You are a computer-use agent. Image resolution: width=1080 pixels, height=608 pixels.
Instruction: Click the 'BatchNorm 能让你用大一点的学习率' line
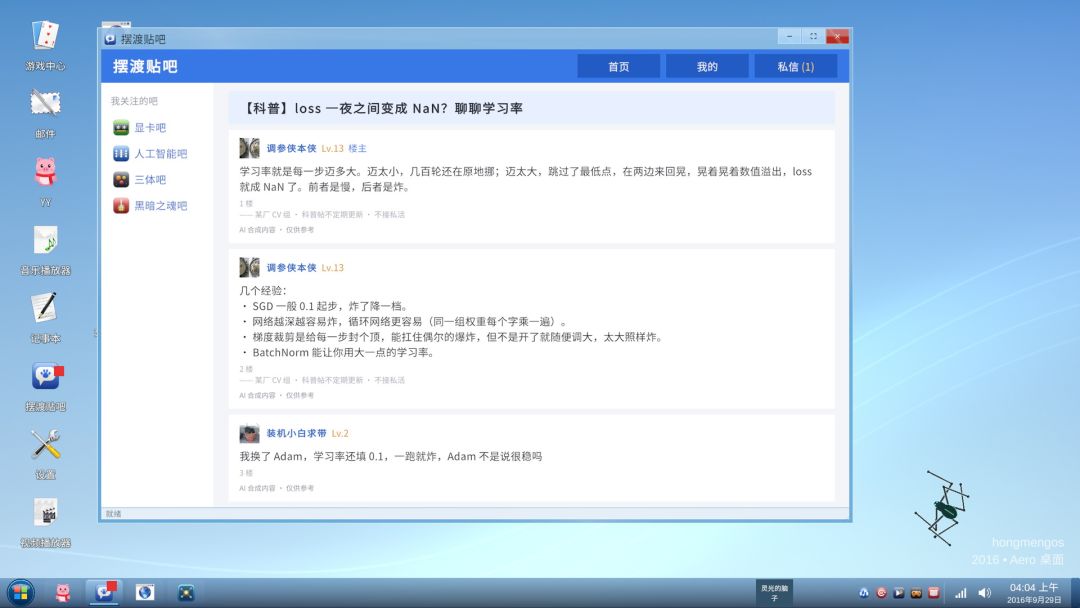(339, 353)
